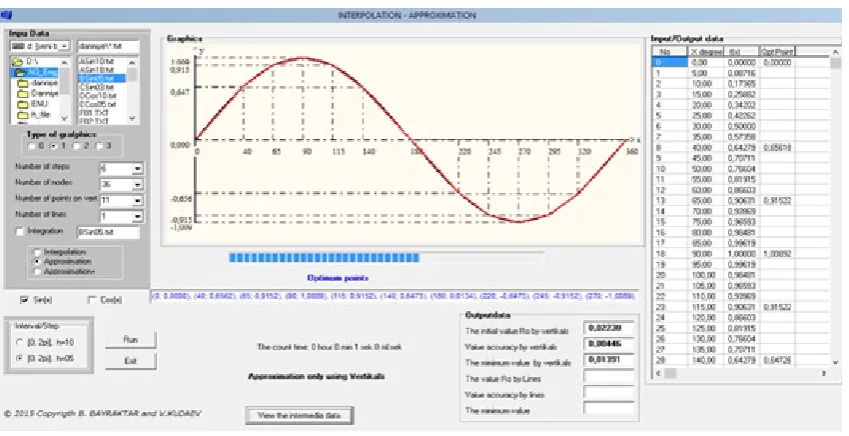Click data table vertical scrollbar up arrow
Viewport: 849px width, 436px height.
click(x=835, y=52)
